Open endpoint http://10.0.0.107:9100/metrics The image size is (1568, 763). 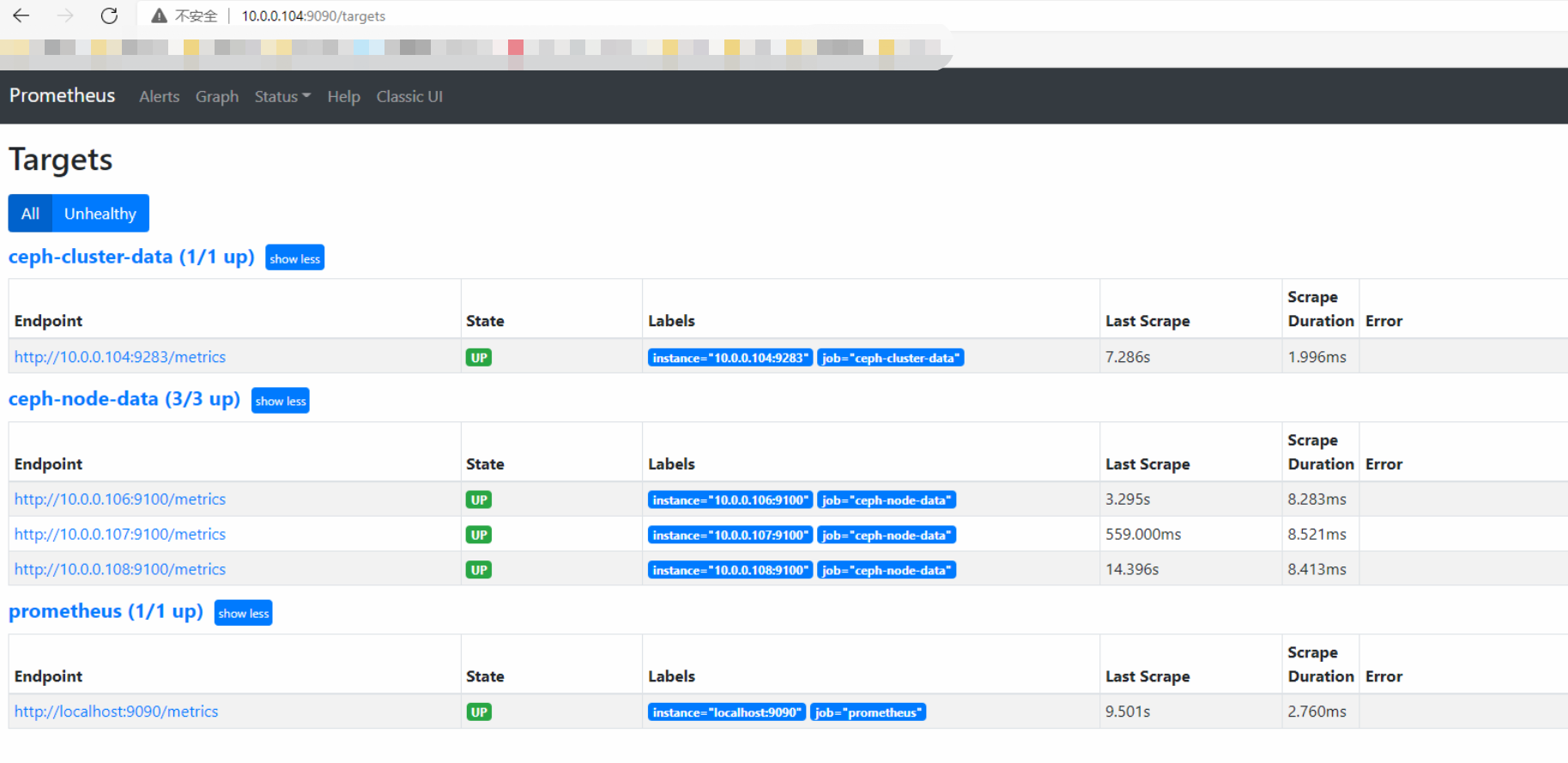click(x=120, y=534)
